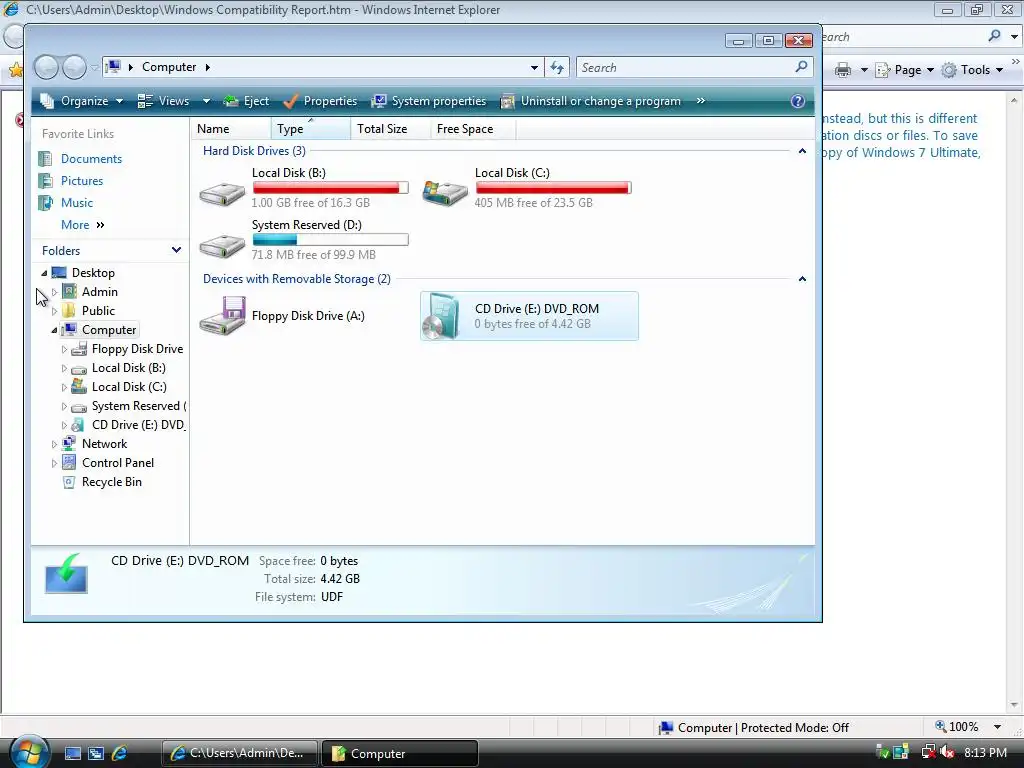Show more toolbar commands chevron
Image resolution: width=1024 pixels, height=768 pixels.
[701, 101]
